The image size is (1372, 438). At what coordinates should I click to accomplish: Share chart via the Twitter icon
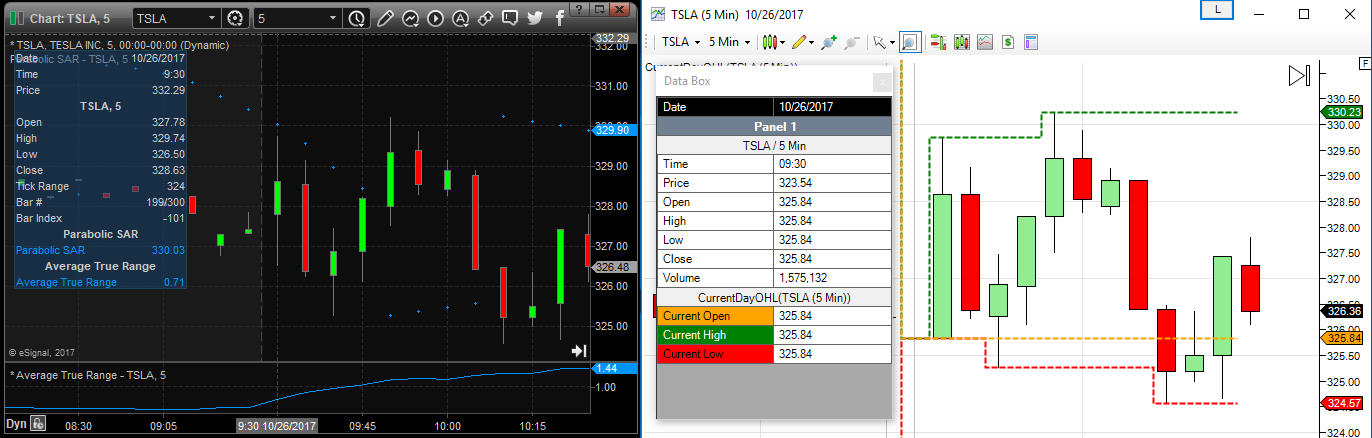point(534,18)
